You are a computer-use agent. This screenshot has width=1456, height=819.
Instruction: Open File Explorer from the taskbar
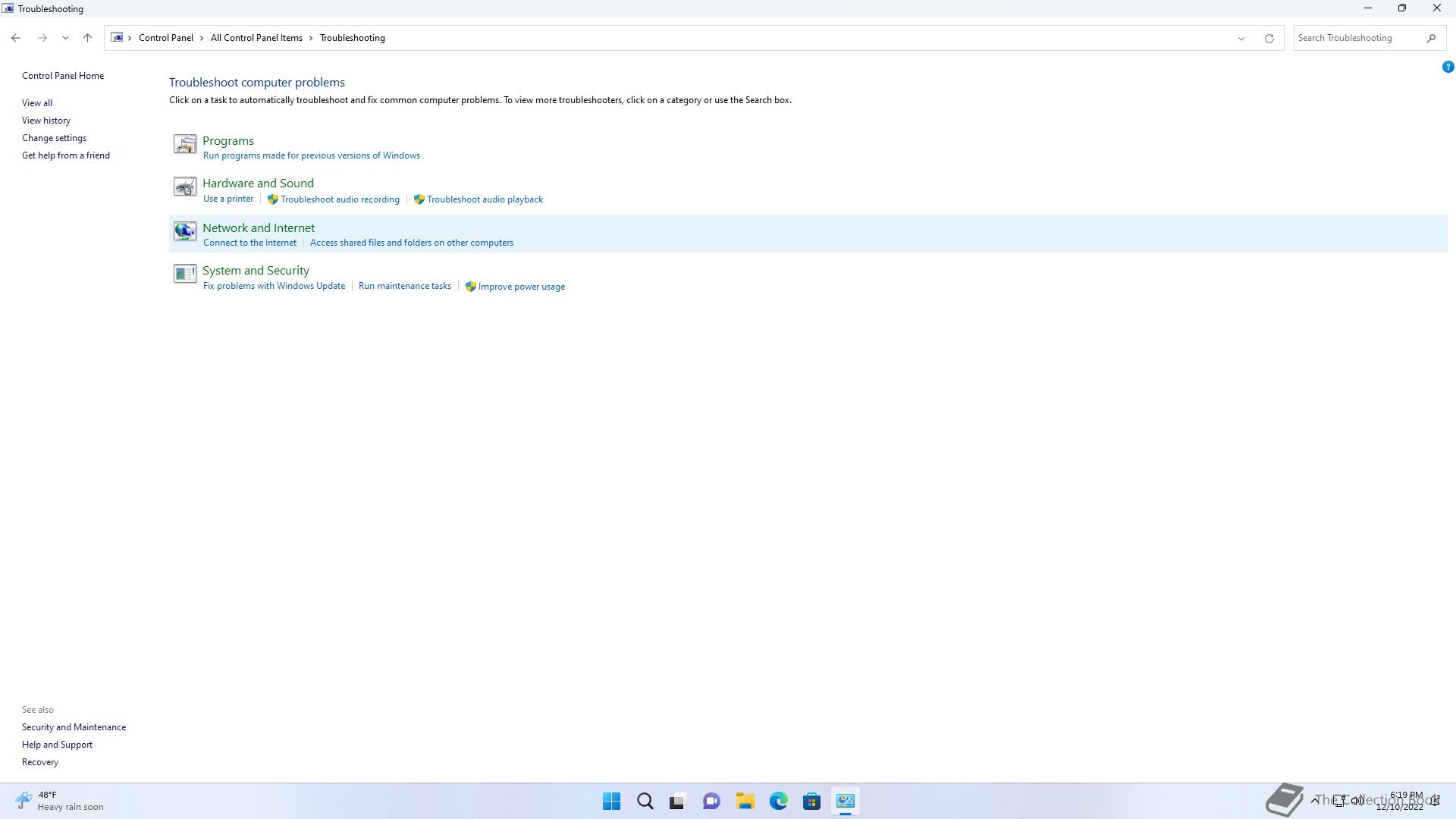[745, 802]
